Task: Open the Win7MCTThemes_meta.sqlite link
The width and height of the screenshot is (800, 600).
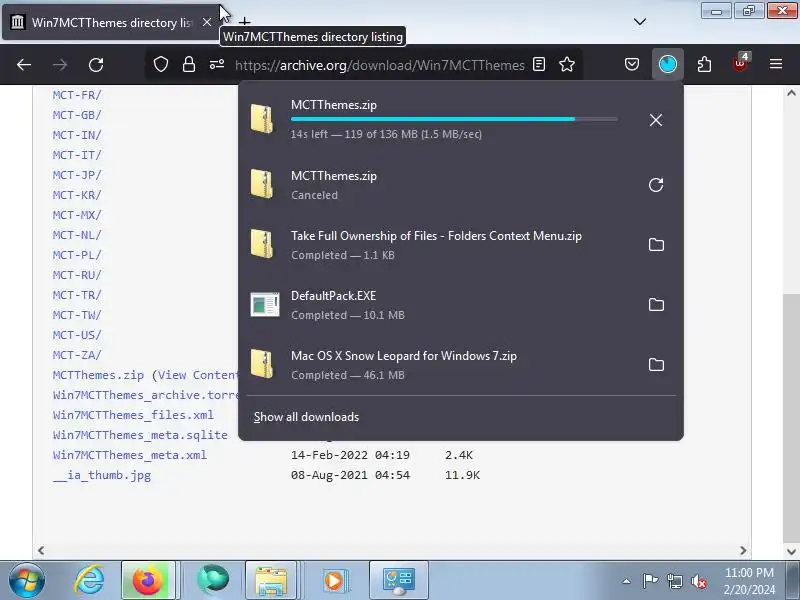Action: tap(140, 435)
